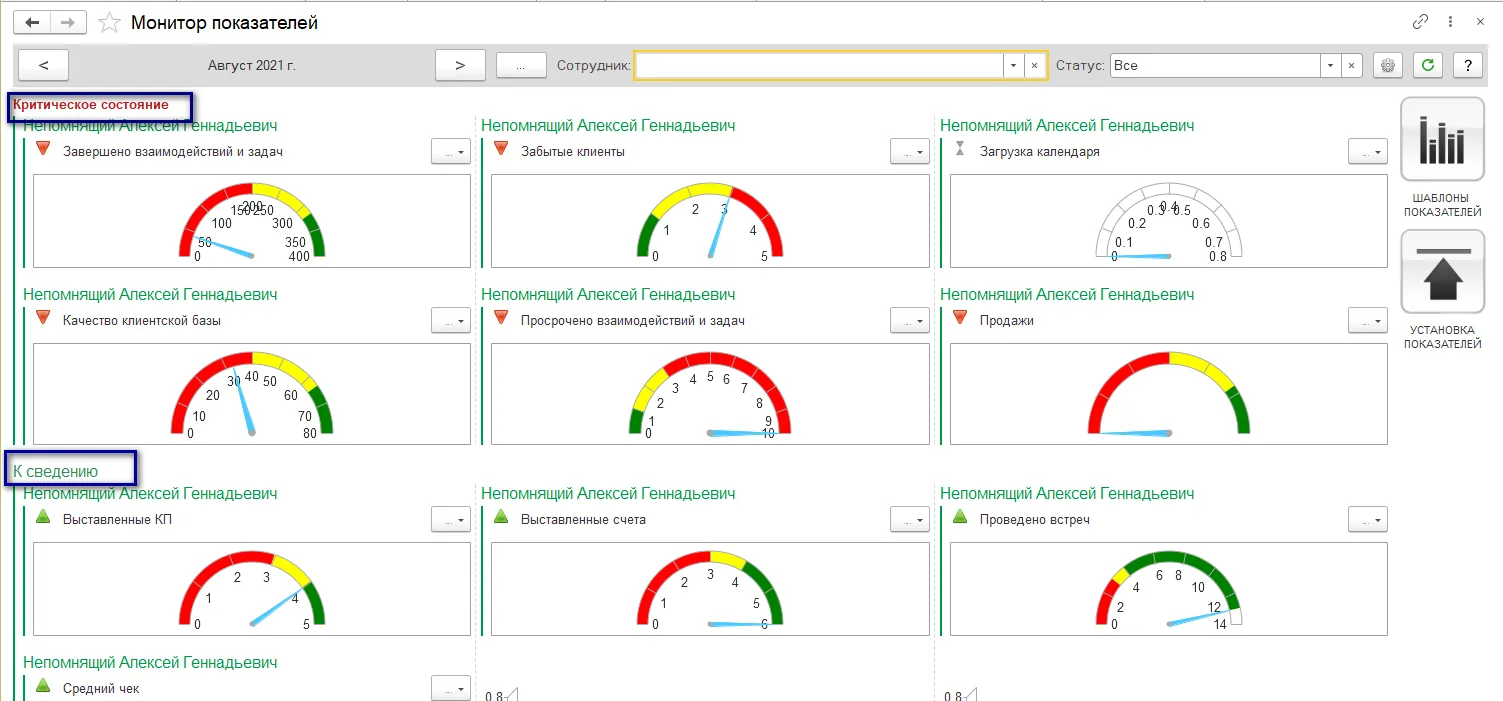
Task: Click the back navigation arrow
Action: coord(32,22)
